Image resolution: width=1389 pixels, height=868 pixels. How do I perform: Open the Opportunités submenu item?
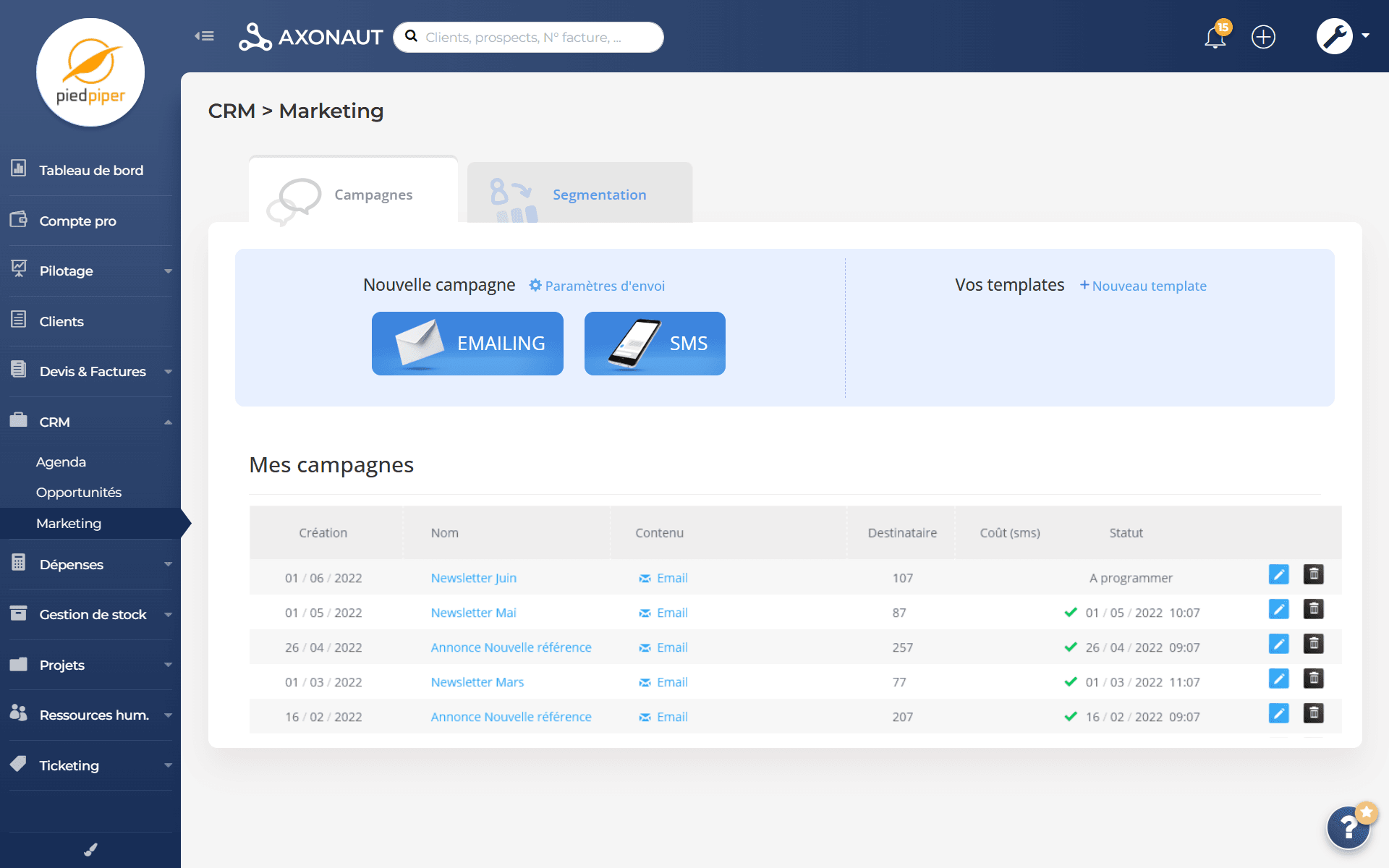79,493
